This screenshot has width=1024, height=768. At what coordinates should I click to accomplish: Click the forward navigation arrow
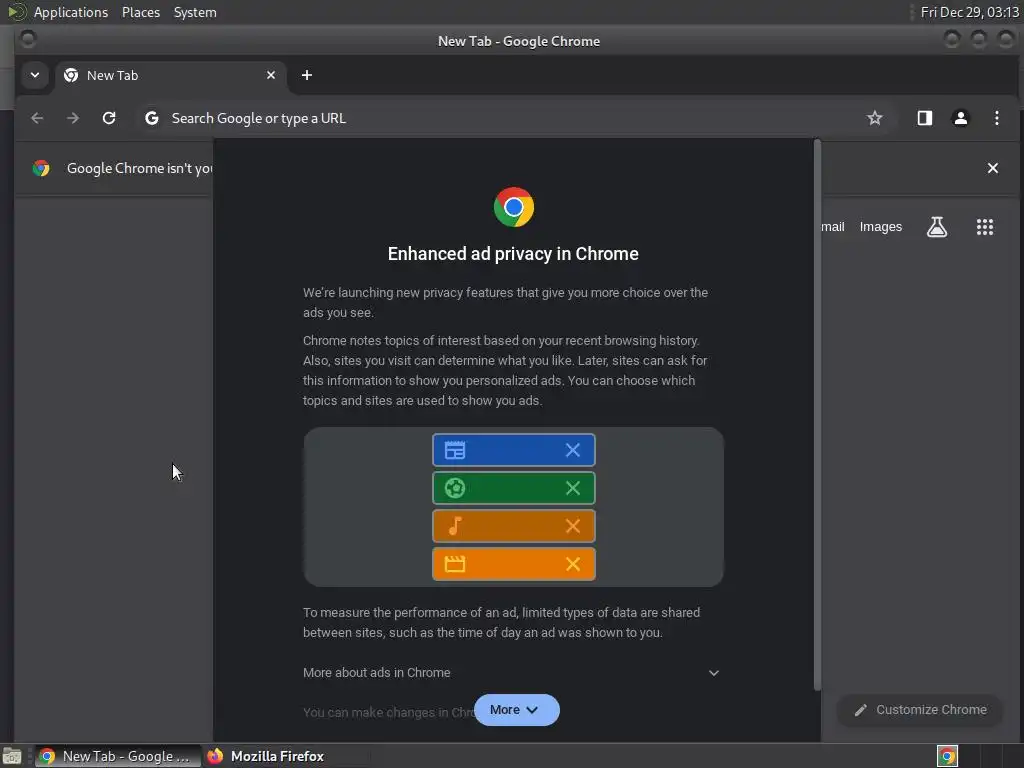[73, 118]
